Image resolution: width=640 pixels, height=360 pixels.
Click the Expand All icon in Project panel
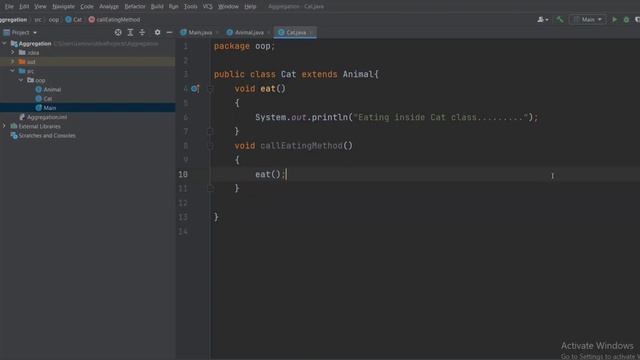pos(130,32)
